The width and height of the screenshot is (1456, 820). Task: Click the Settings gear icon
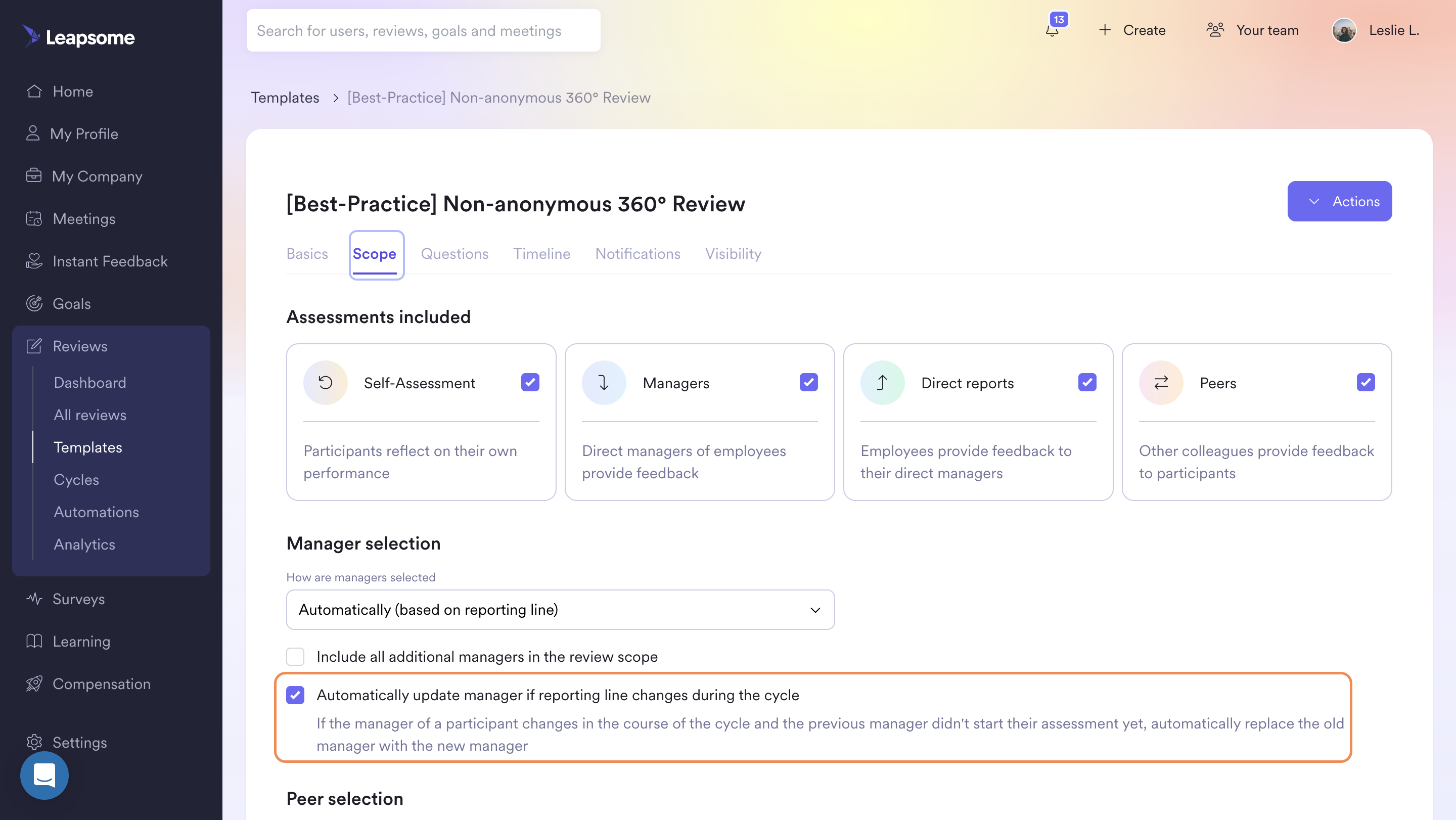coord(34,742)
